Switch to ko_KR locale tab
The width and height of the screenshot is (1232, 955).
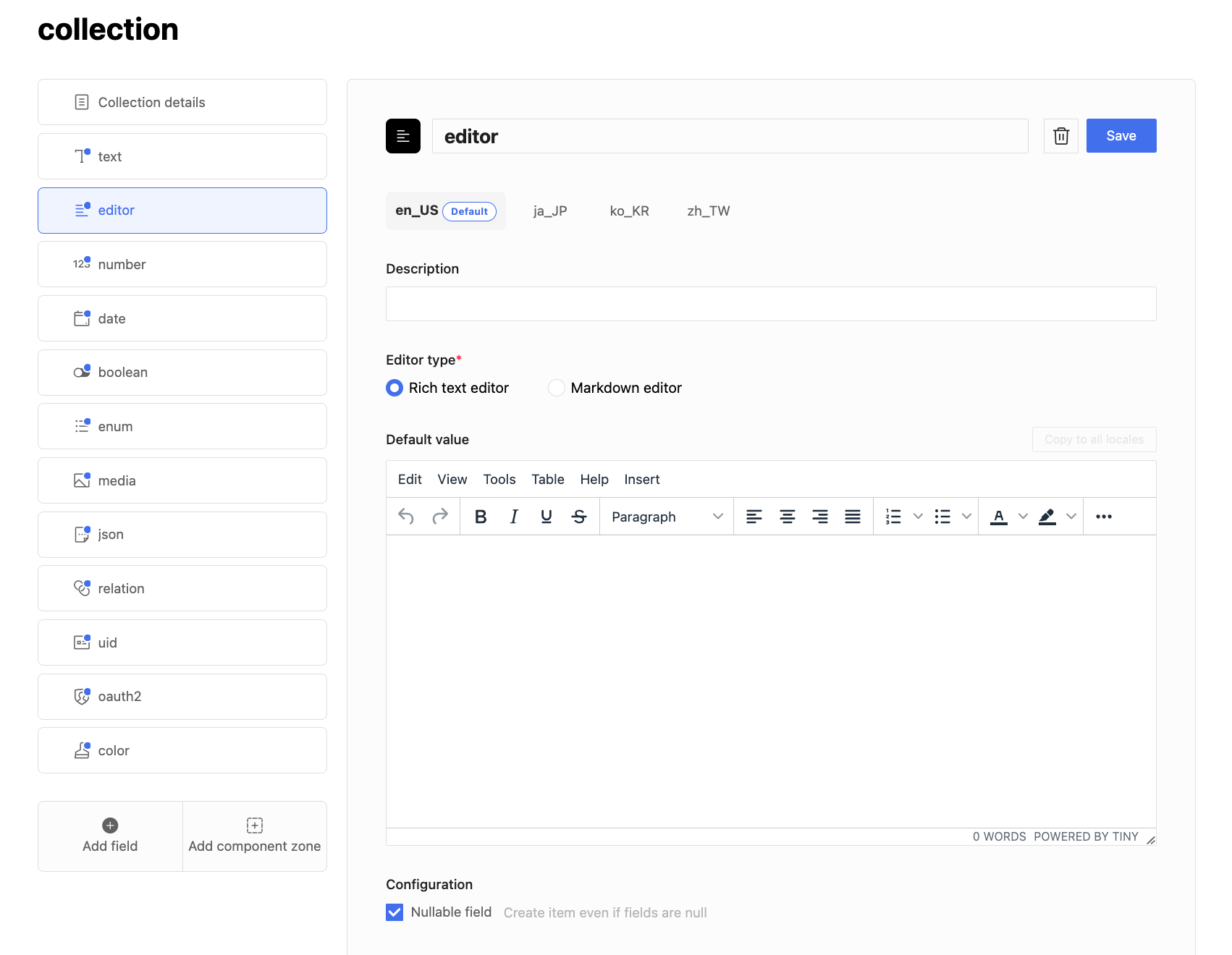(x=630, y=211)
